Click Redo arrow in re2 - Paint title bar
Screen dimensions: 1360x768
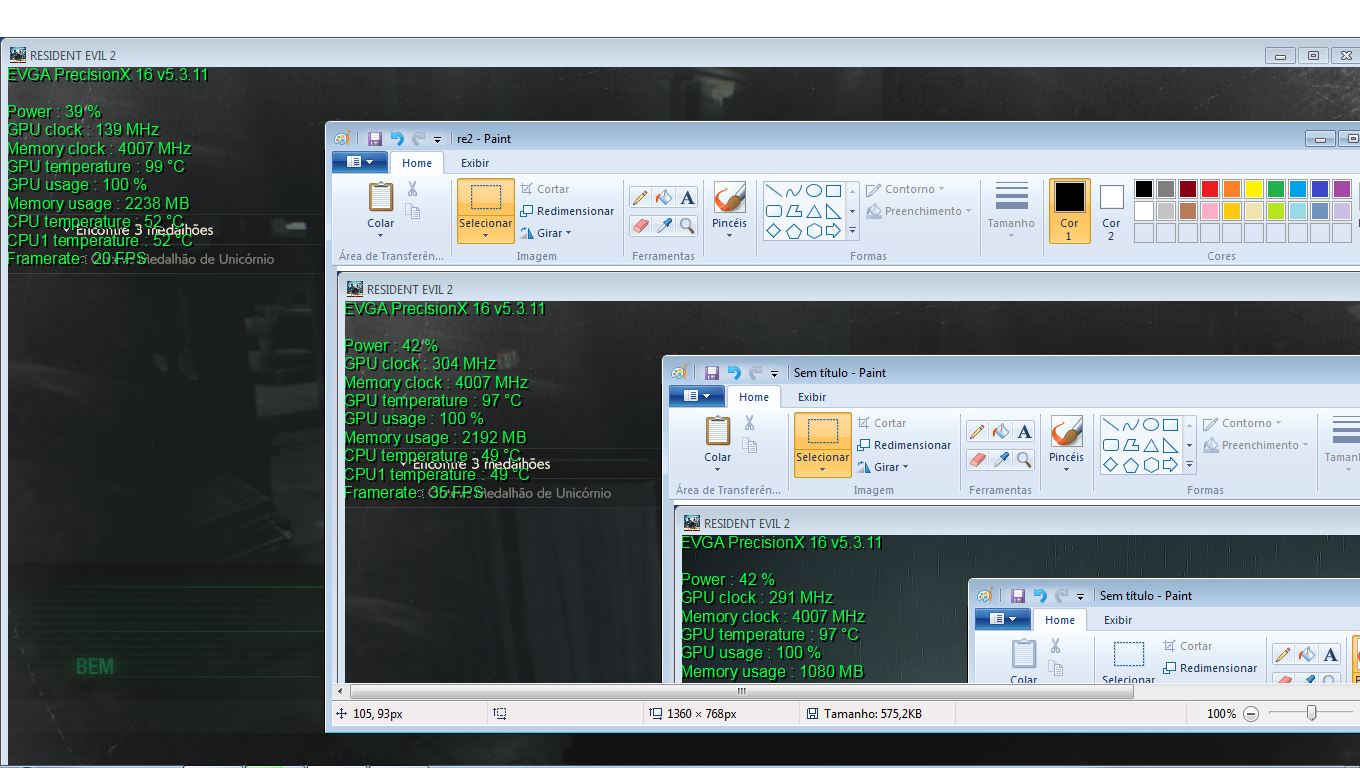(x=418, y=139)
